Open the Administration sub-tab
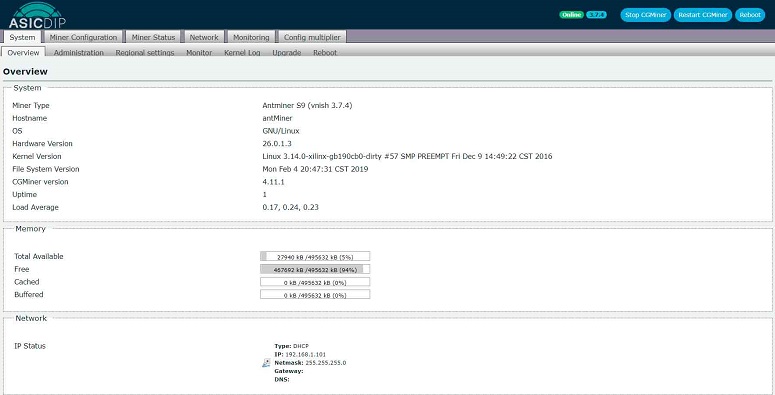This screenshot has height=395, width=775. click(79, 52)
